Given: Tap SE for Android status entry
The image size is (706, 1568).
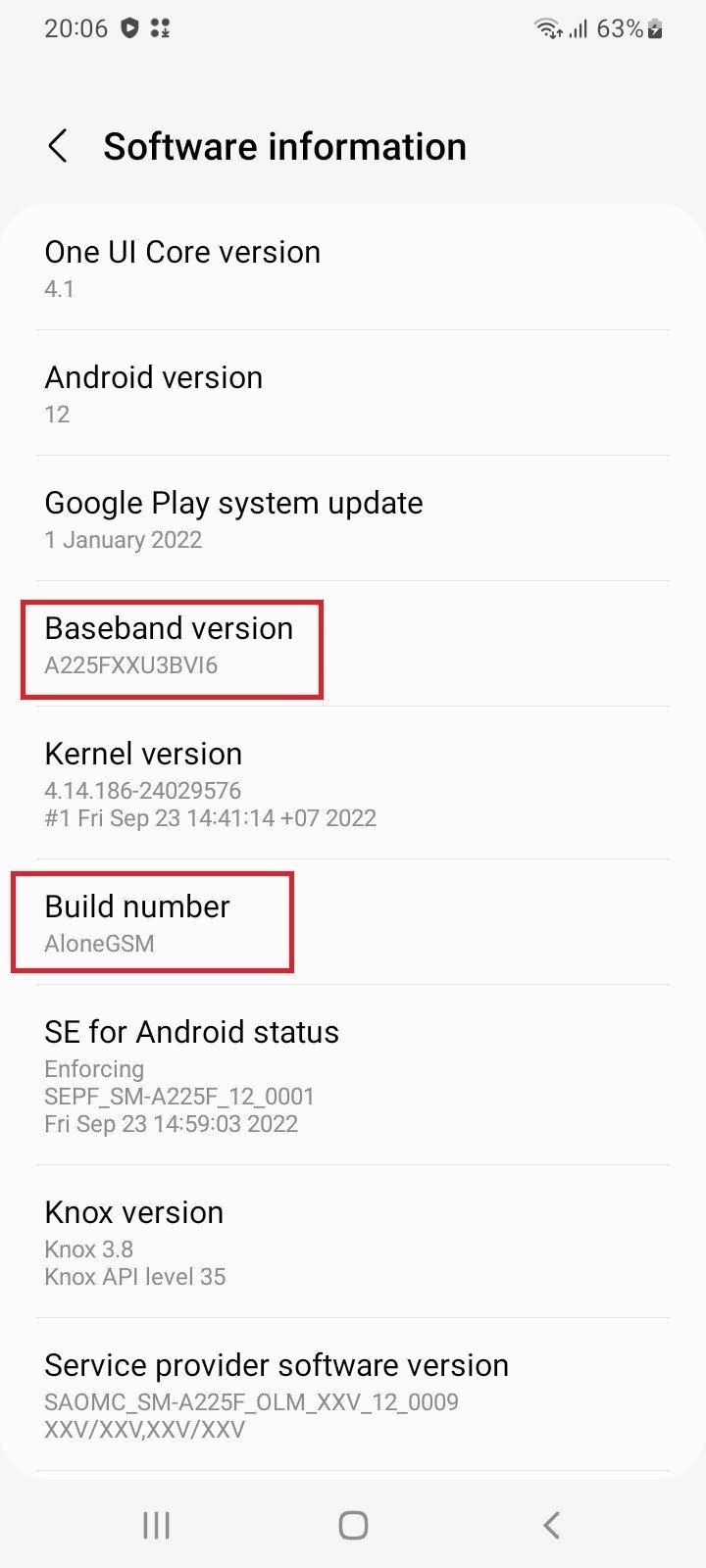Looking at the screenshot, I should point(353,1075).
